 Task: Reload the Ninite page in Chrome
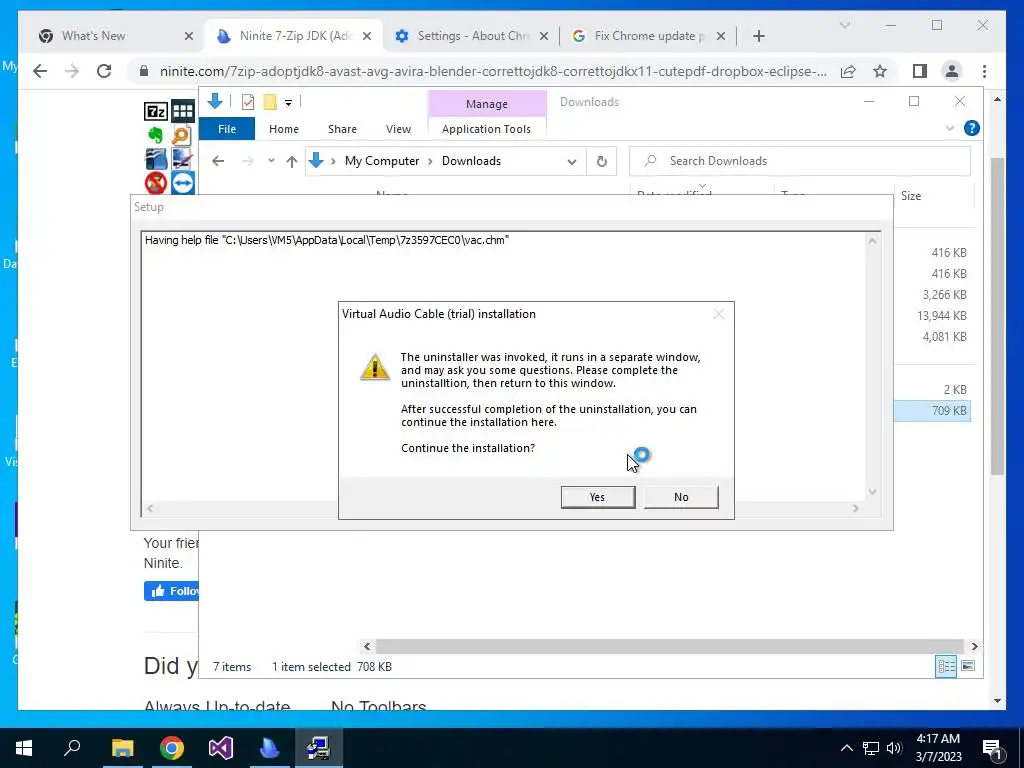pos(104,71)
